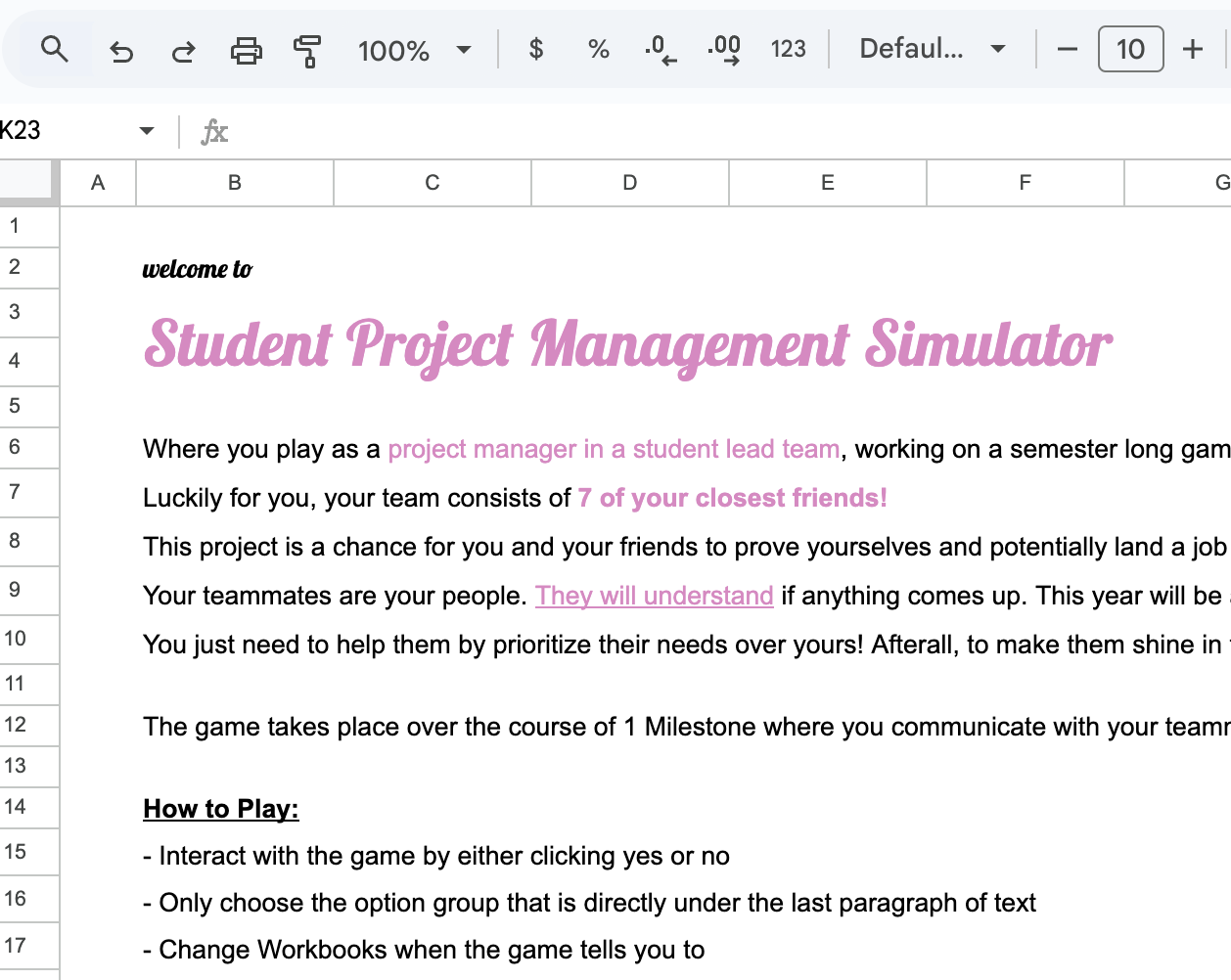This screenshot has height=980, width=1231.
Task: Open the Default font dropdown
Action: (x=931, y=48)
